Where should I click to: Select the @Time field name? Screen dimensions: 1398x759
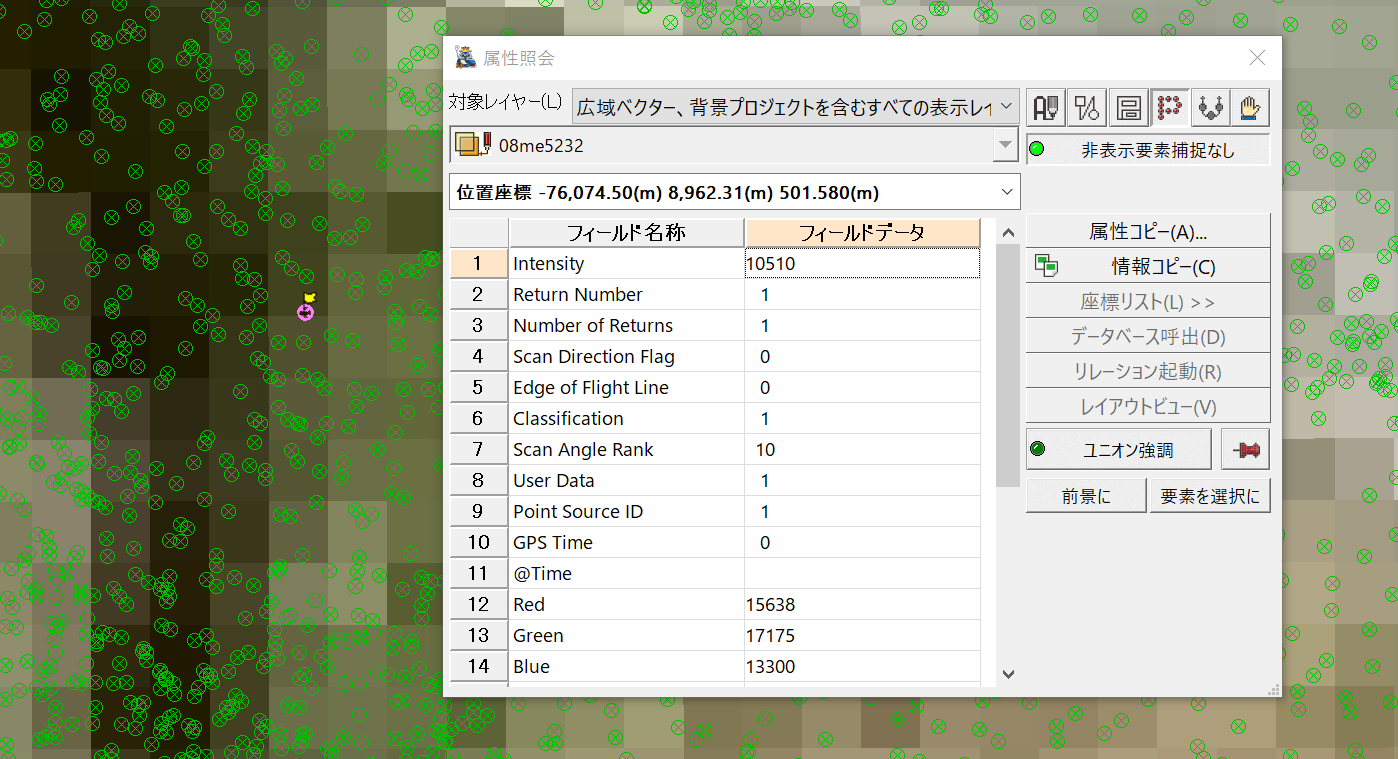click(542, 574)
